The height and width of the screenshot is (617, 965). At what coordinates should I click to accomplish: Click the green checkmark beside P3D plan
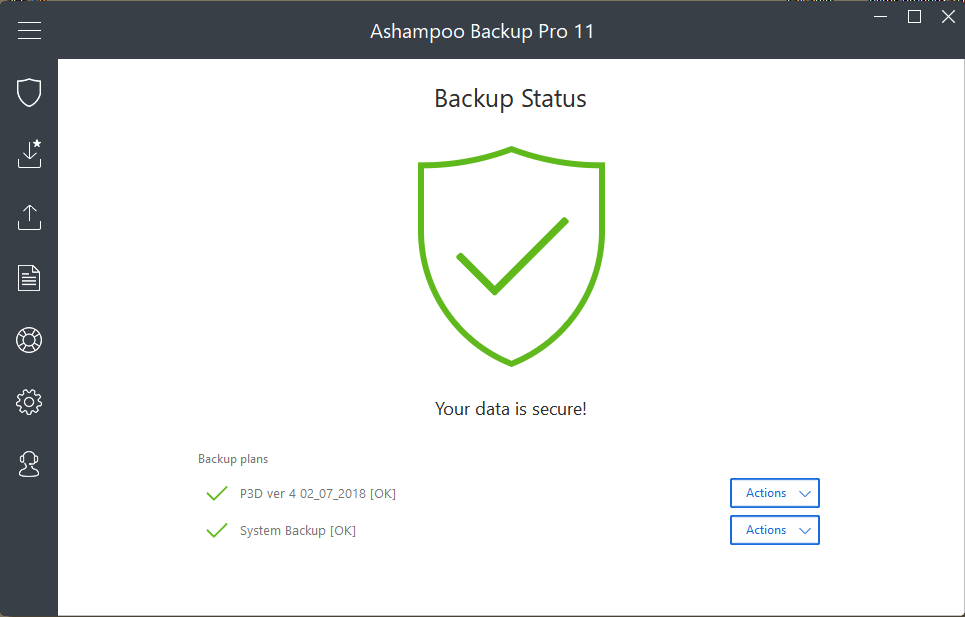click(216, 493)
